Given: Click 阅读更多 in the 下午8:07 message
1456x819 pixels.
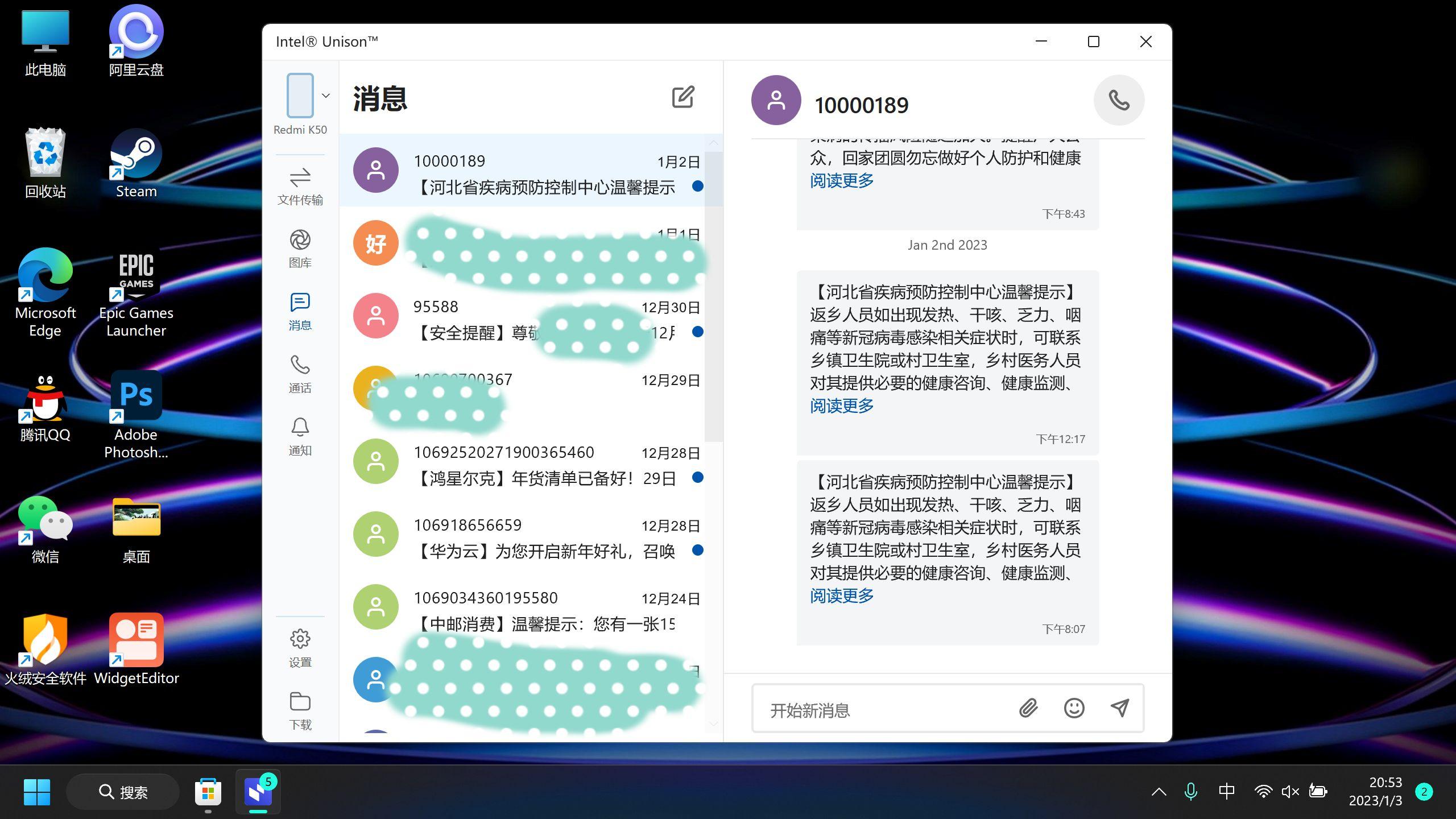Looking at the screenshot, I should tap(842, 596).
